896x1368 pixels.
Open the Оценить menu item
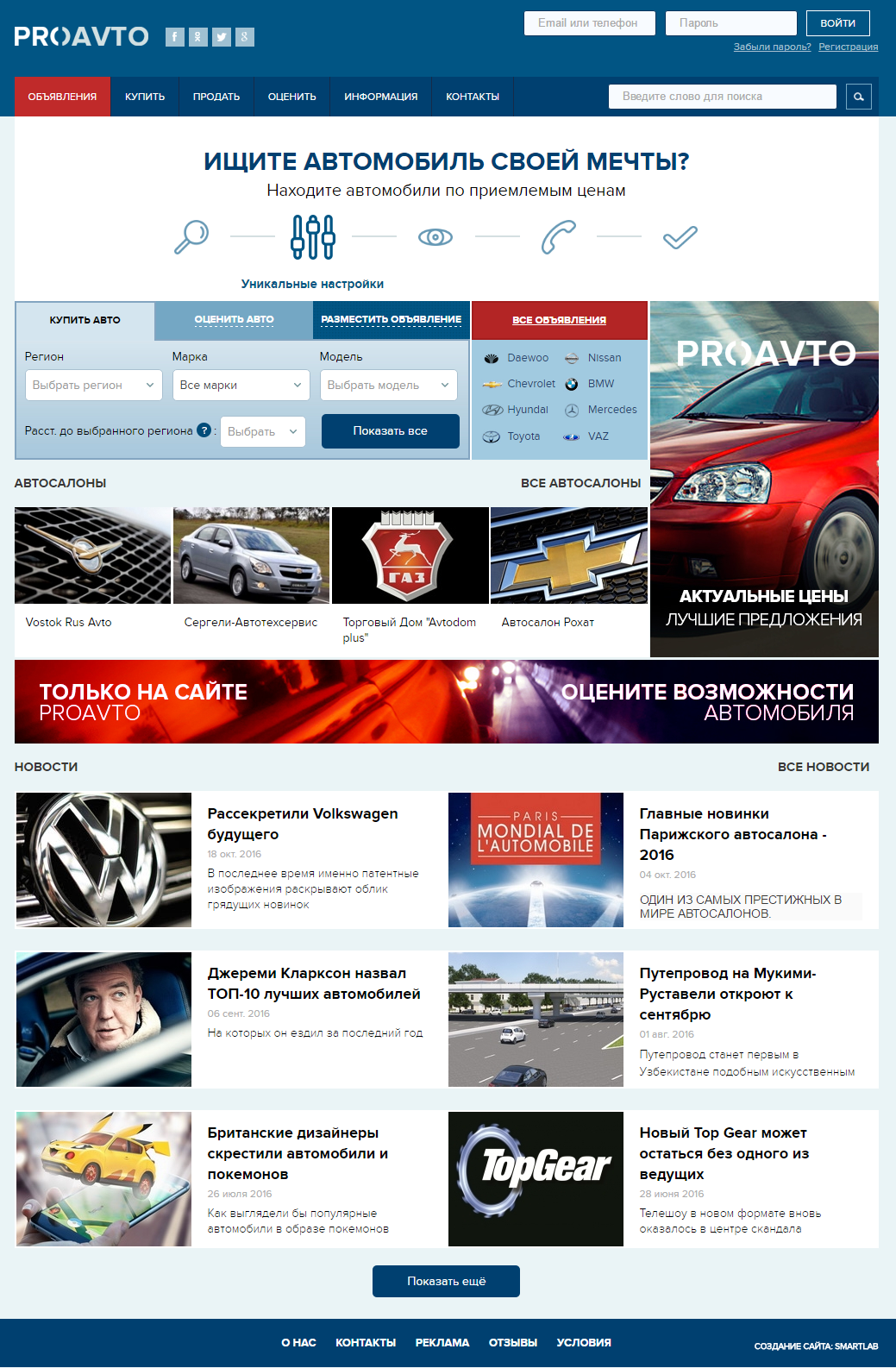coord(292,97)
